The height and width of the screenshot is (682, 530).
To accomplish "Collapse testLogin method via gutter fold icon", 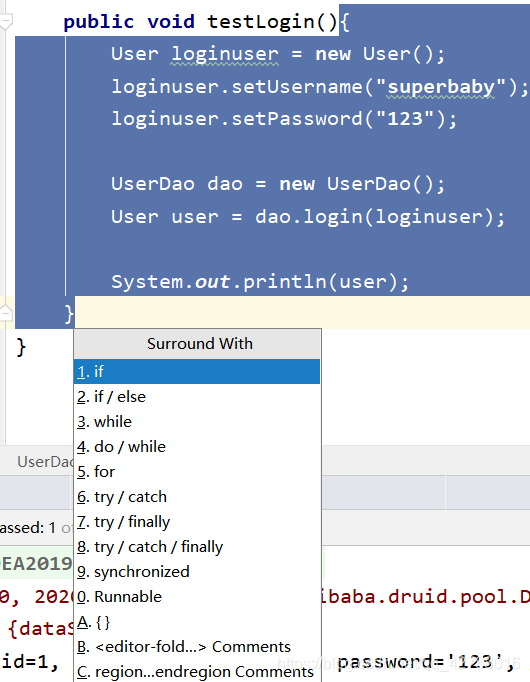I will coord(6,22).
